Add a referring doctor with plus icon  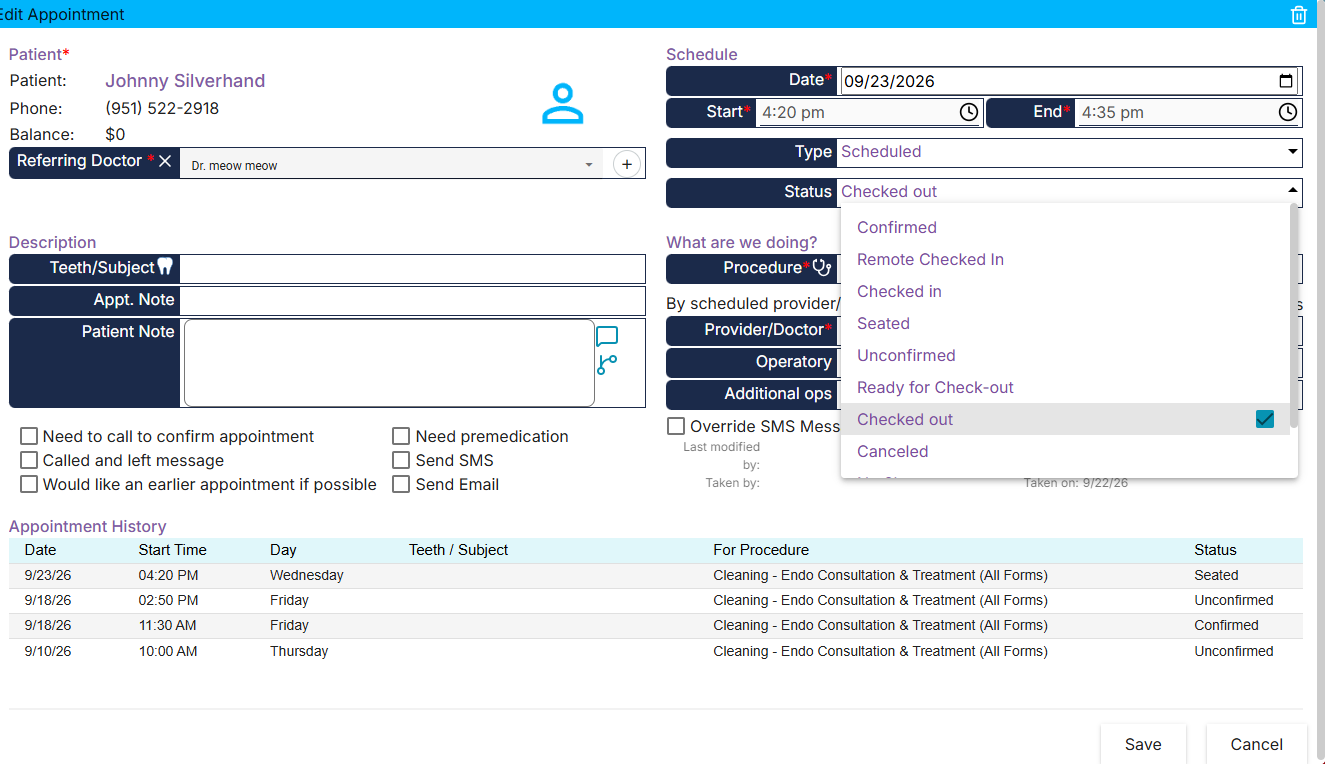click(627, 164)
